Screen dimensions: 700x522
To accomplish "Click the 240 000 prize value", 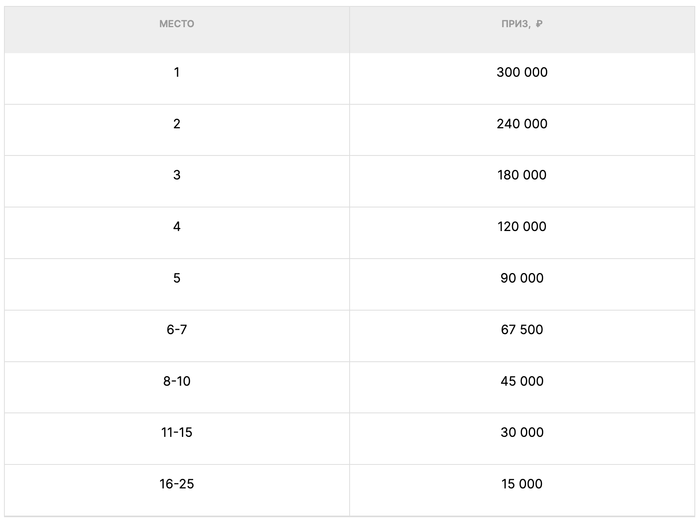I will 522,124.
